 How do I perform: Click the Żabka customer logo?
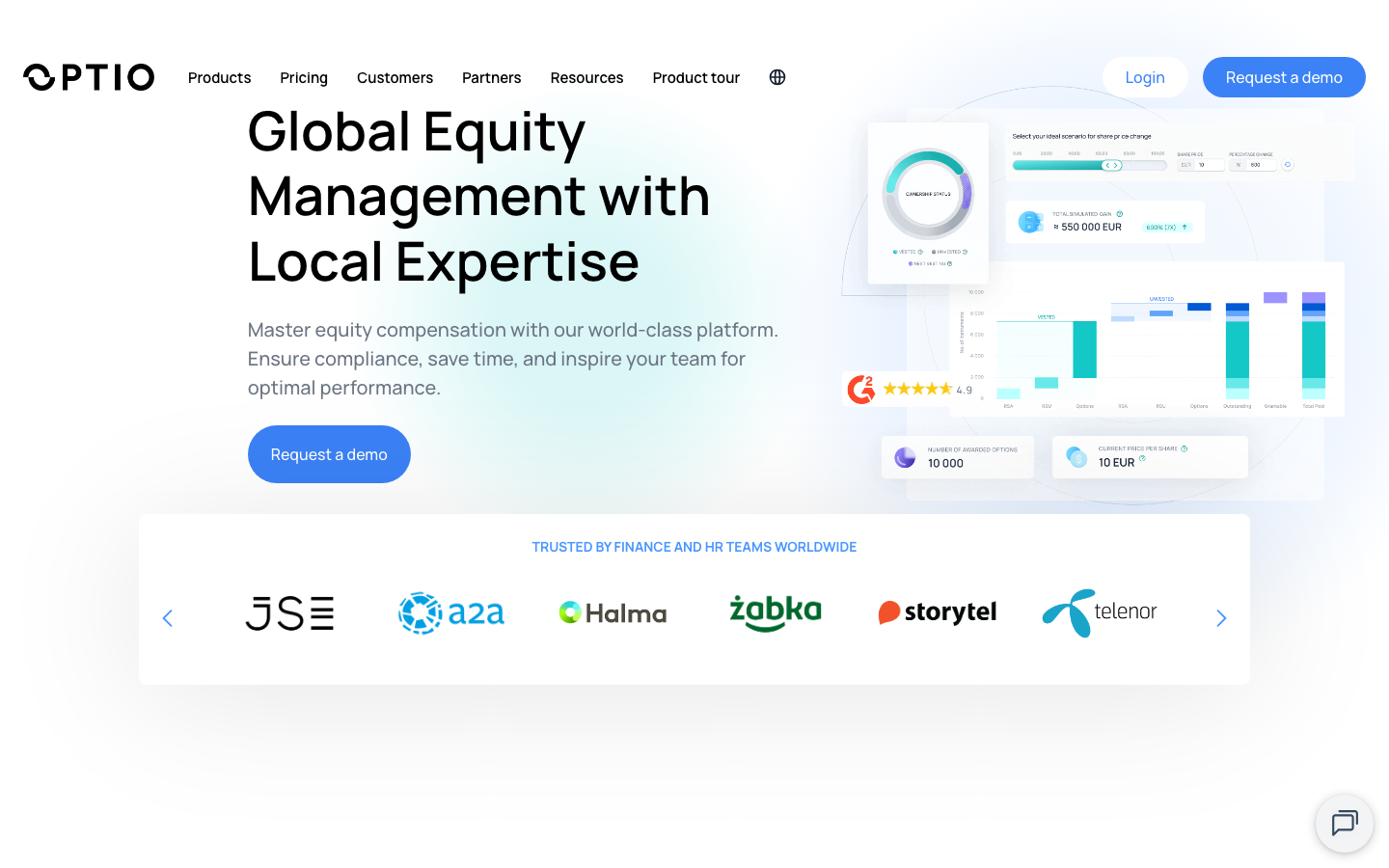(776, 612)
